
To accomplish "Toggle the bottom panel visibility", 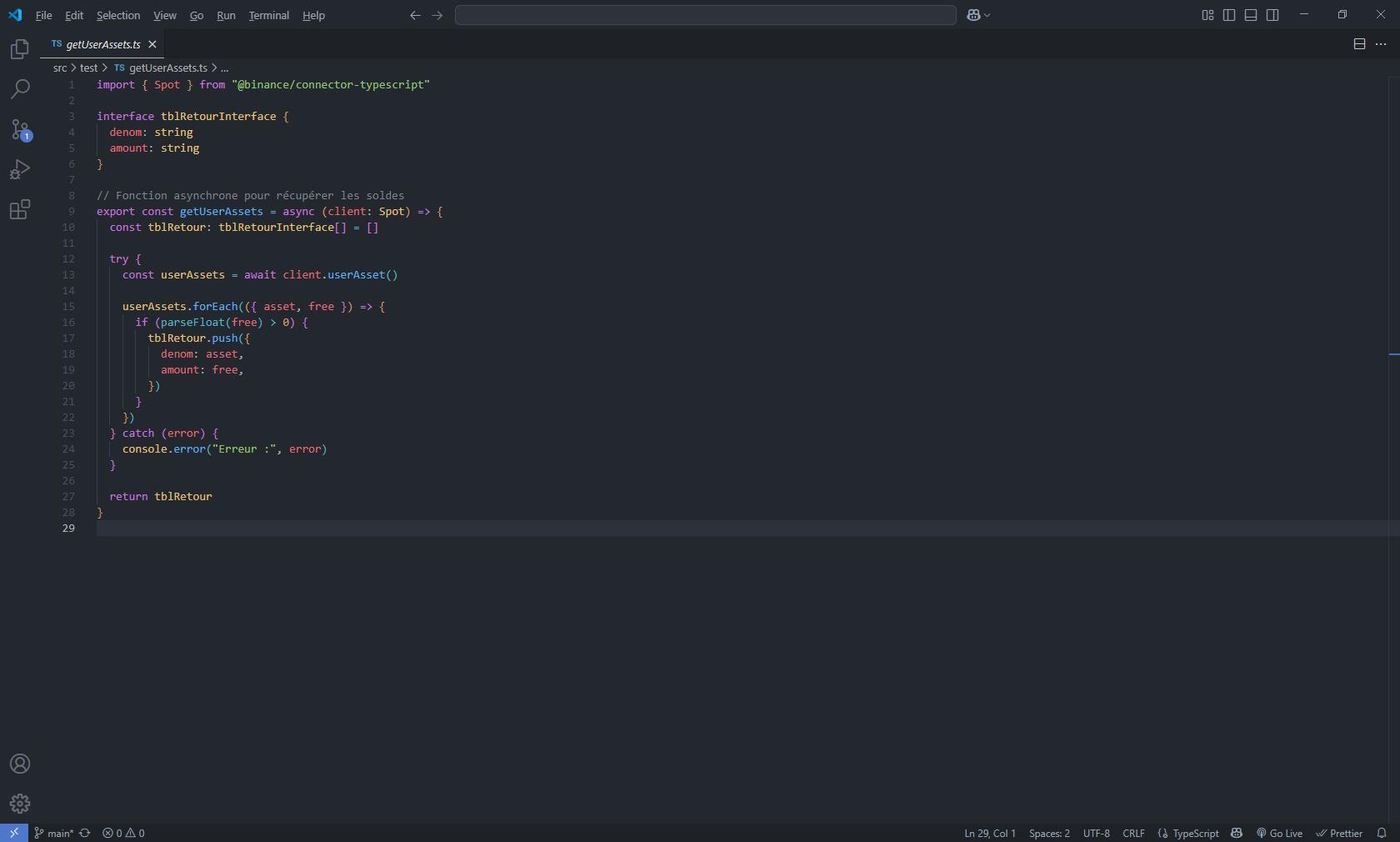I will tap(1251, 15).
